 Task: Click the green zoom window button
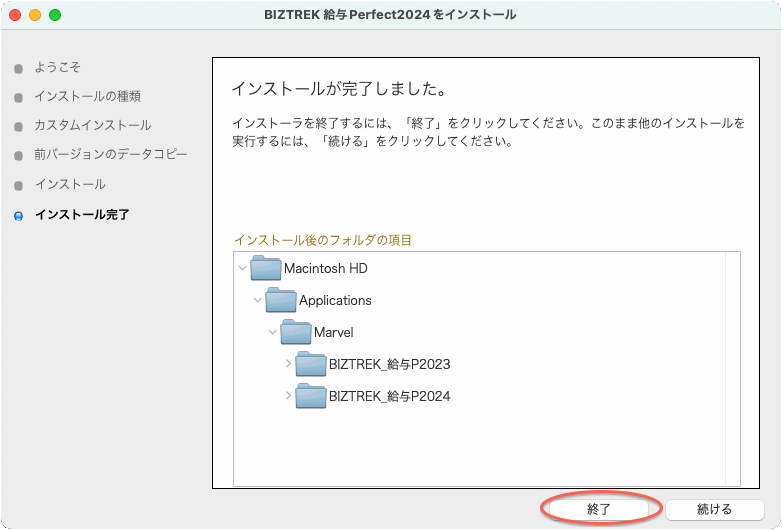[x=55, y=15]
